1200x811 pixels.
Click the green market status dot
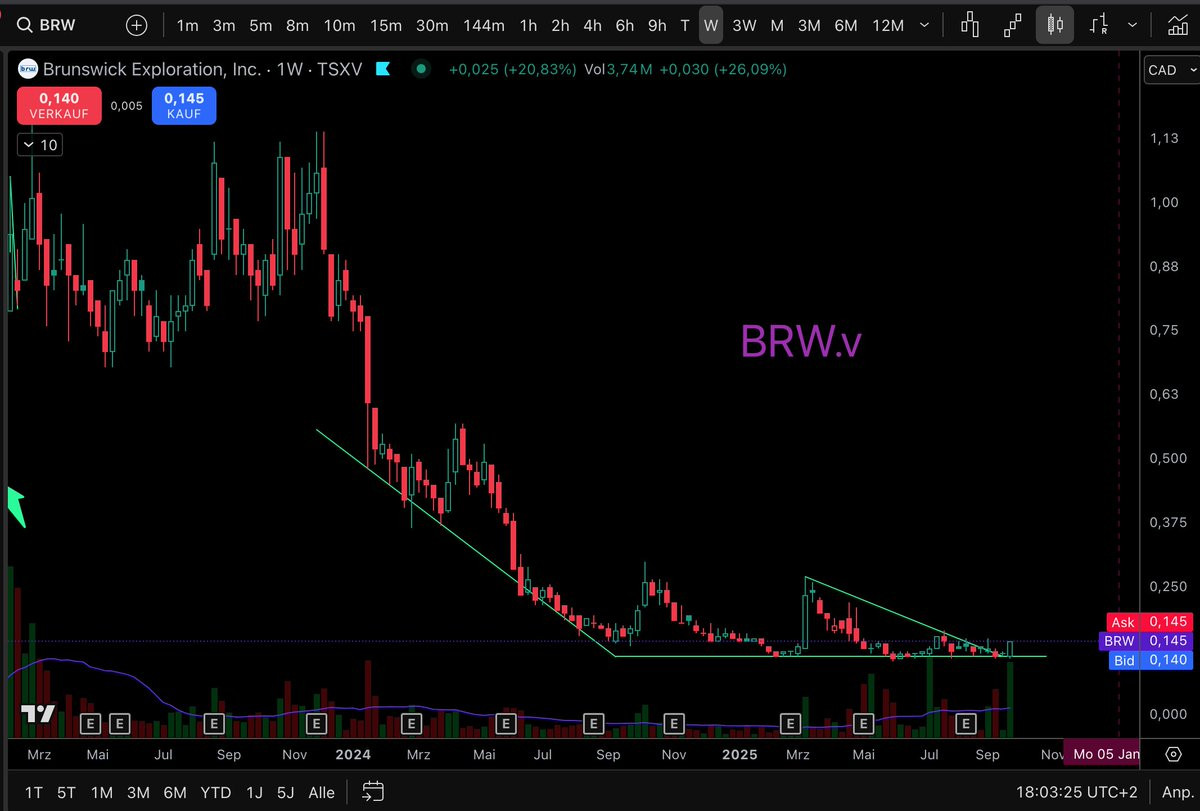click(x=421, y=69)
